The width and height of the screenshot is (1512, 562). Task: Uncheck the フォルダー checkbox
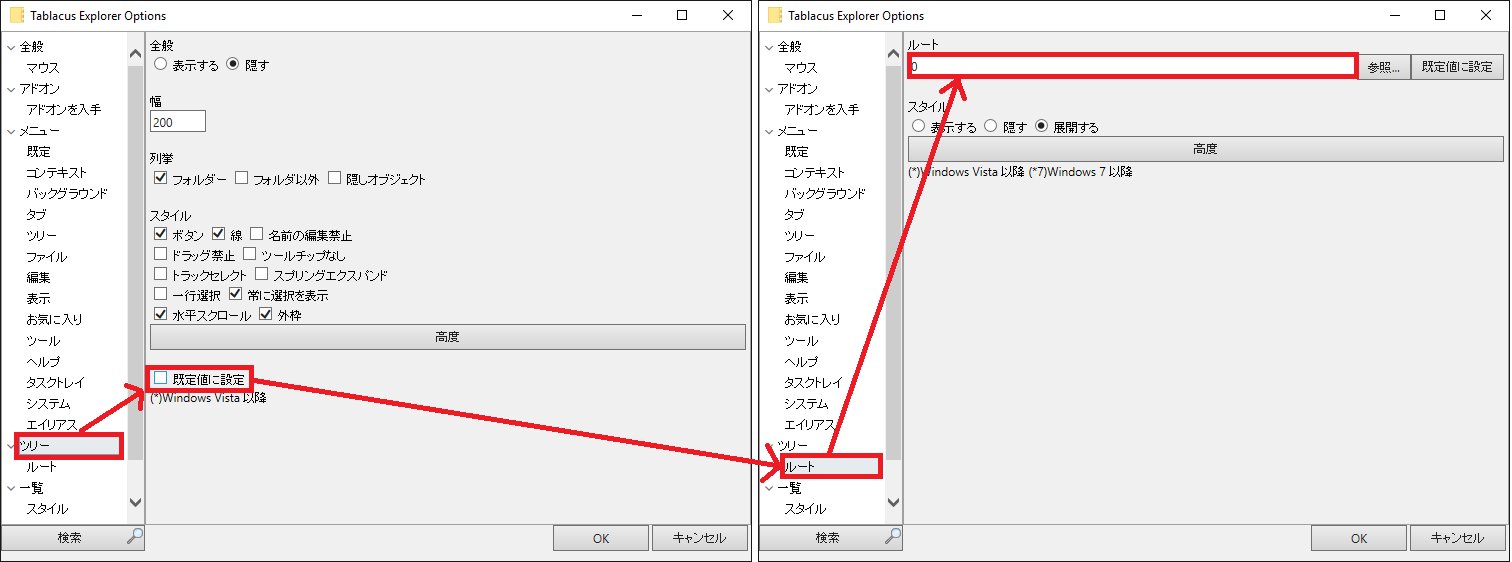click(x=160, y=179)
